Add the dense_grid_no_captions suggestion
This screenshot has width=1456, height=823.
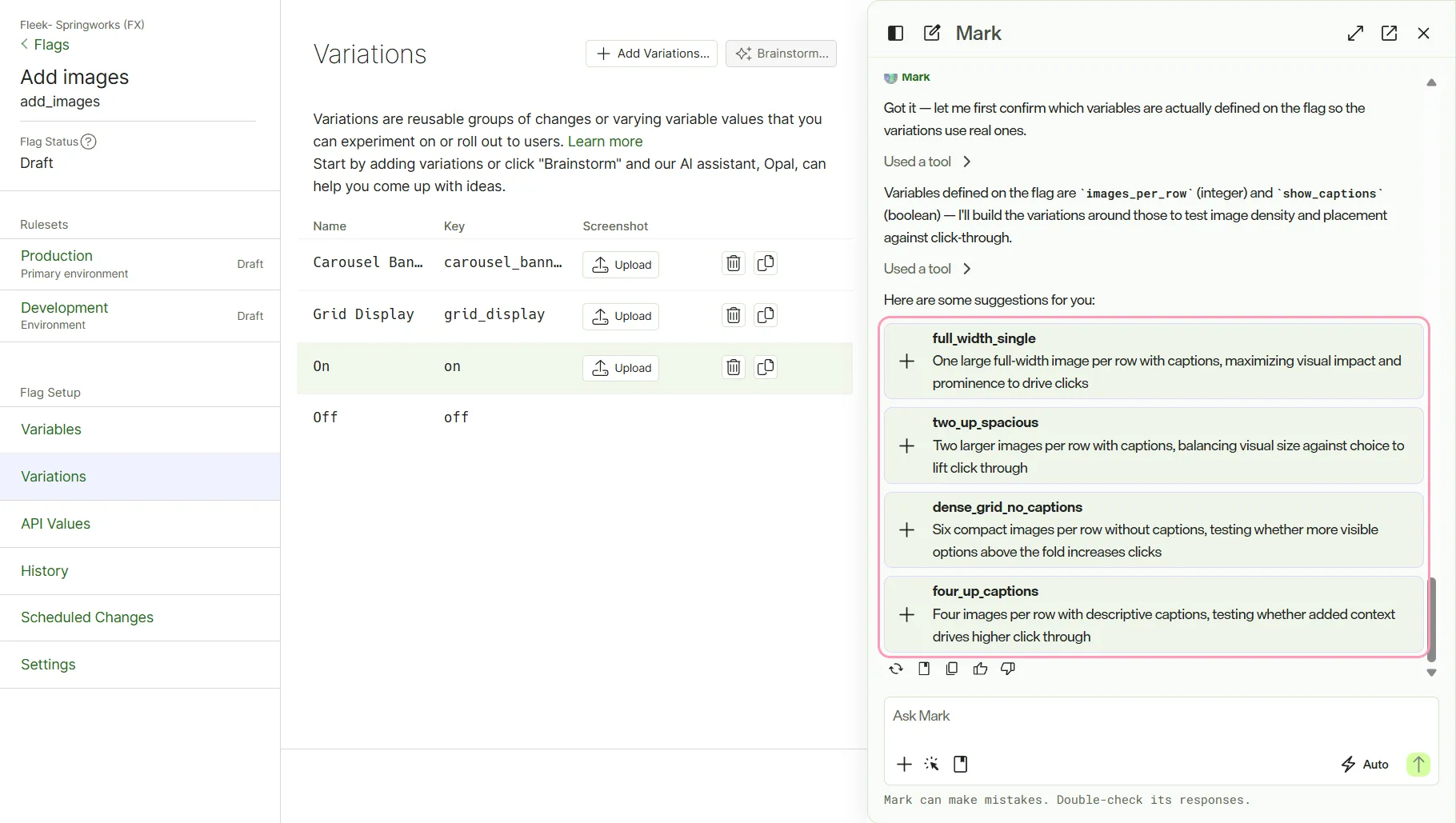pos(906,529)
